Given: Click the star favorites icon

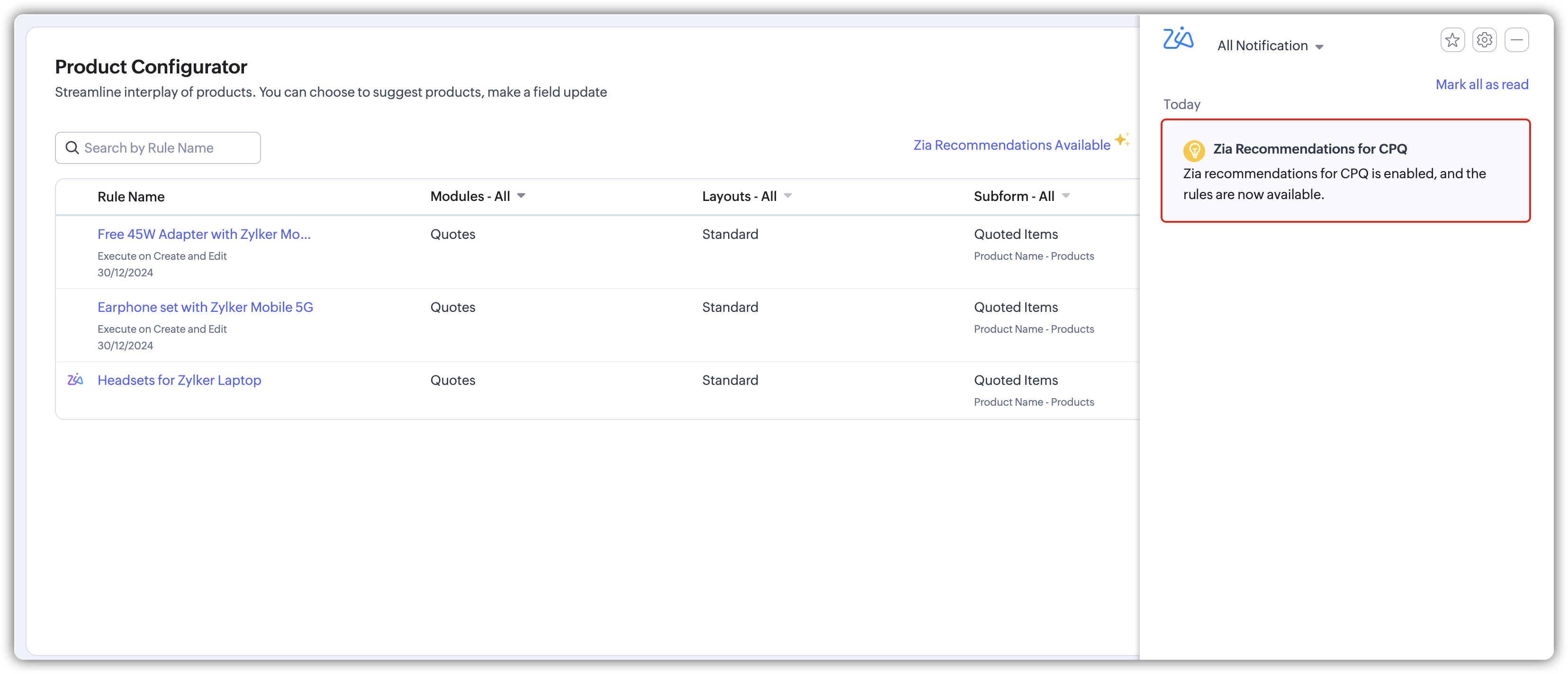Looking at the screenshot, I should (1452, 40).
